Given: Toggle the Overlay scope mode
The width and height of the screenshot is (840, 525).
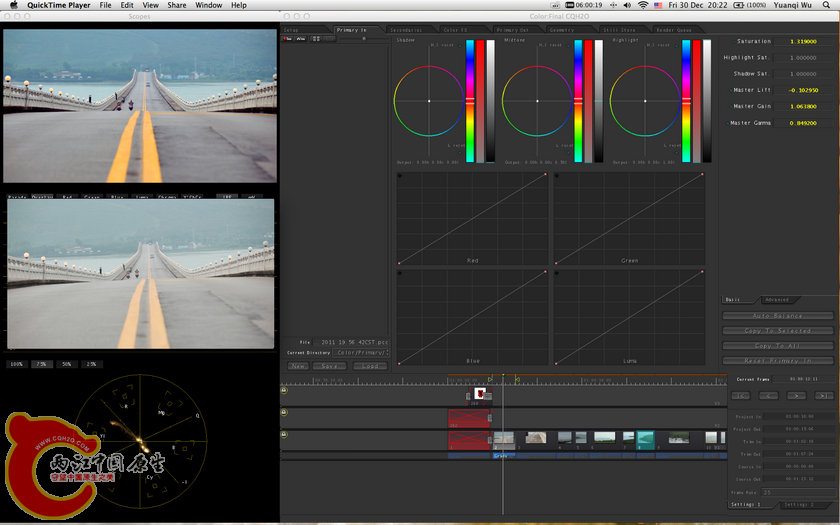Looking at the screenshot, I should (x=42, y=197).
